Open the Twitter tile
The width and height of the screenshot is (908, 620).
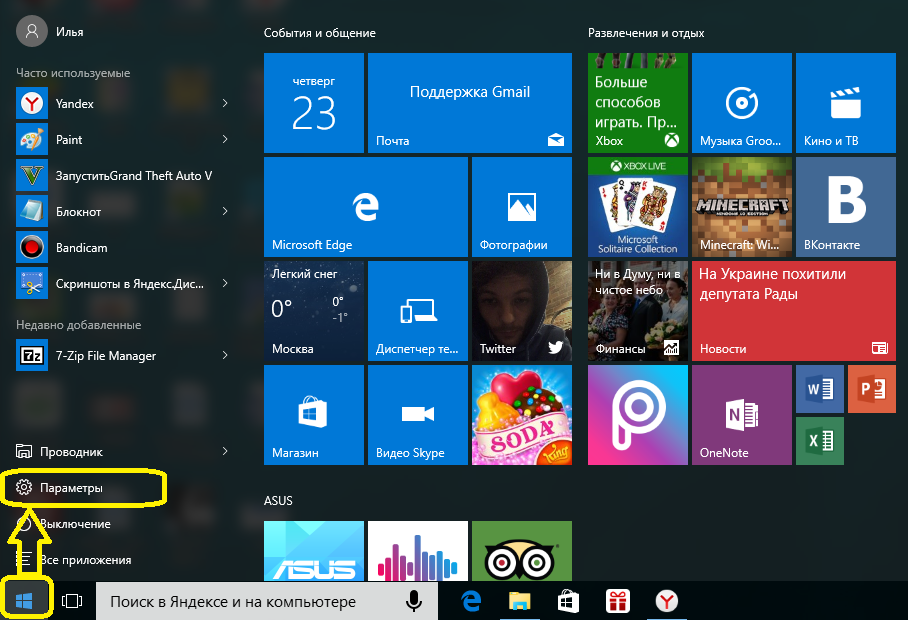(522, 311)
